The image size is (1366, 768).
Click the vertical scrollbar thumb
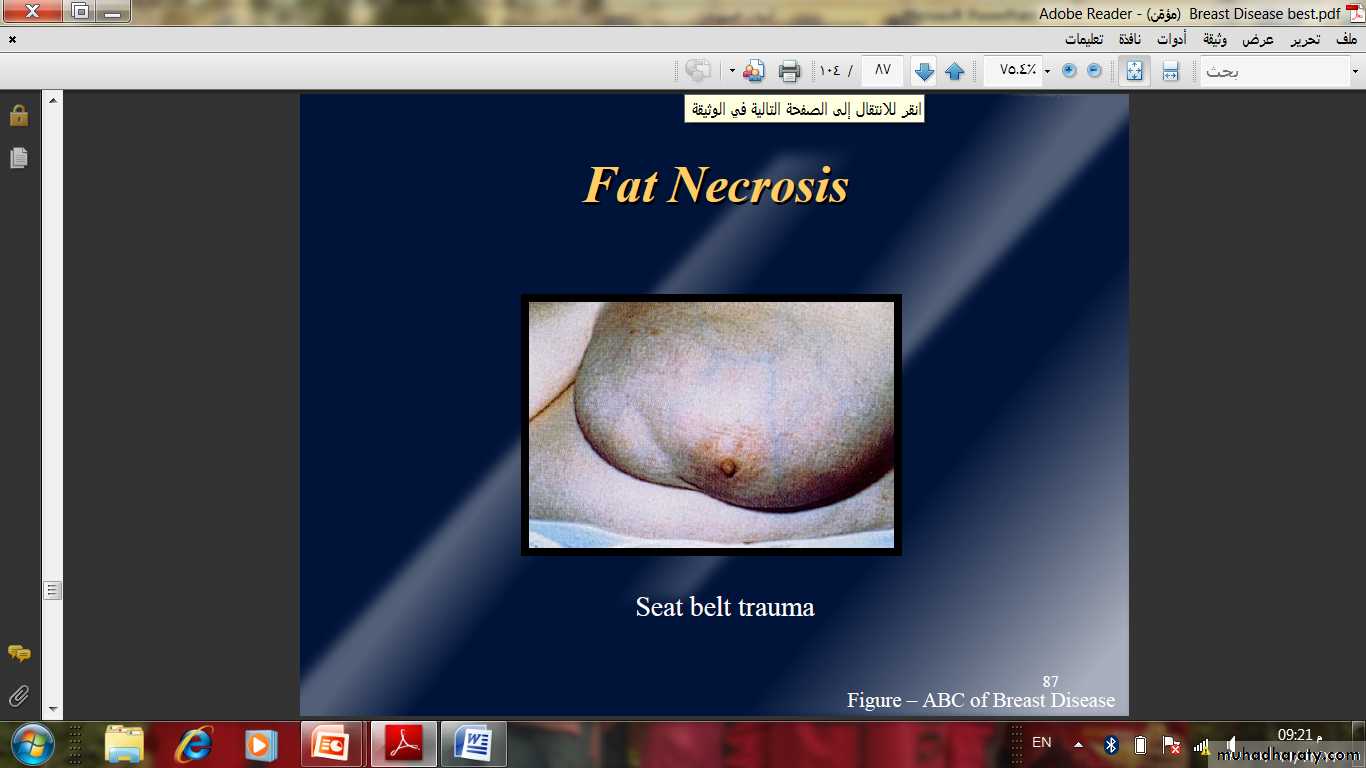tap(53, 590)
